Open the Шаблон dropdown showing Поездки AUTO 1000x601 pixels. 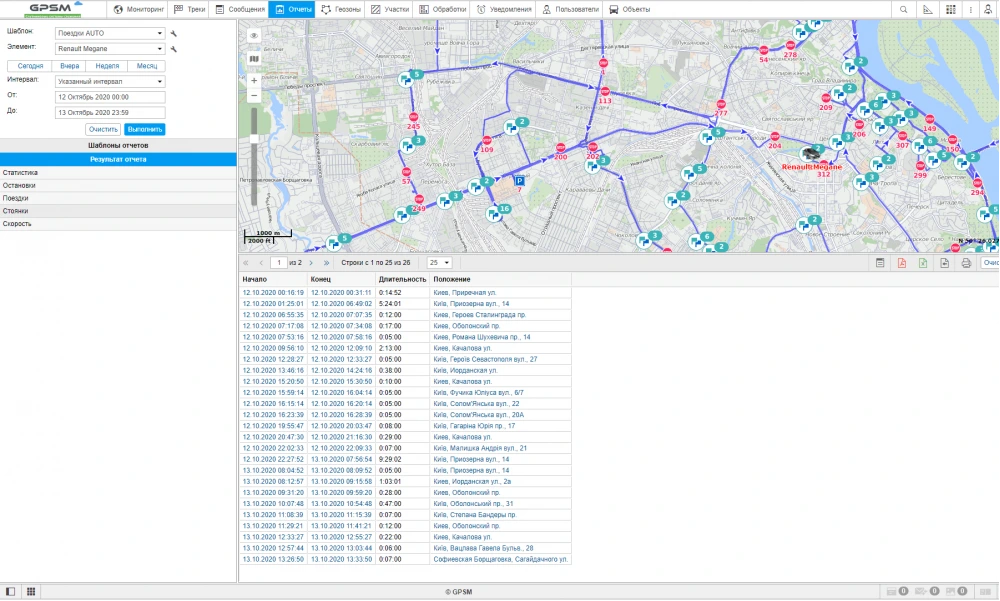pos(110,33)
